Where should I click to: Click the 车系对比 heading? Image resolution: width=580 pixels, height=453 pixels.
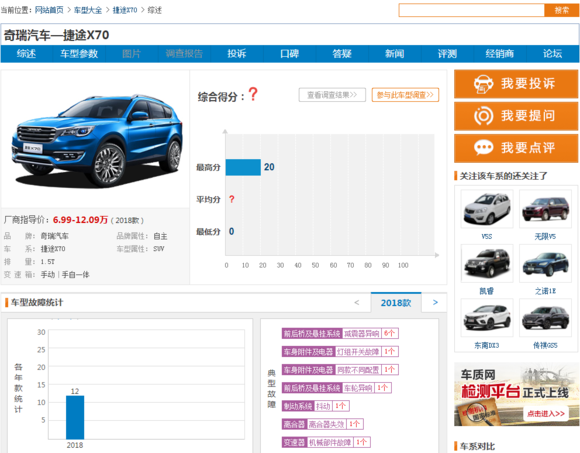click(477, 446)
